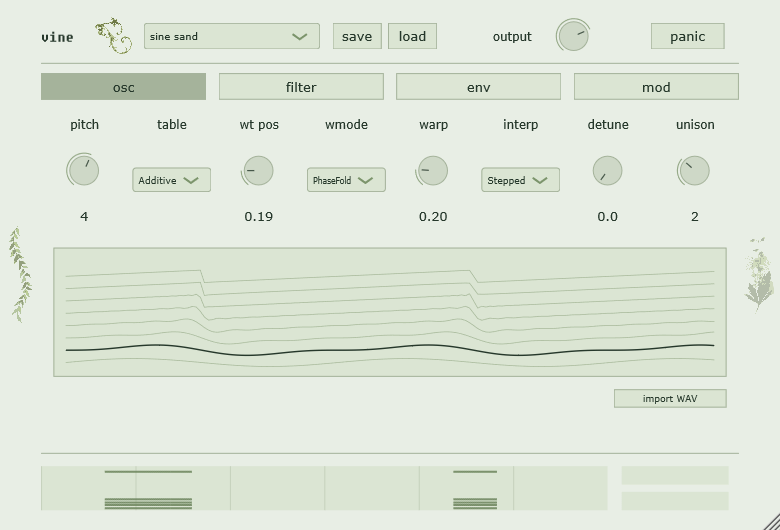Open the mod tab
Image resolution: width=780 pixels, height=530 pixels.
tap(656, 87)
